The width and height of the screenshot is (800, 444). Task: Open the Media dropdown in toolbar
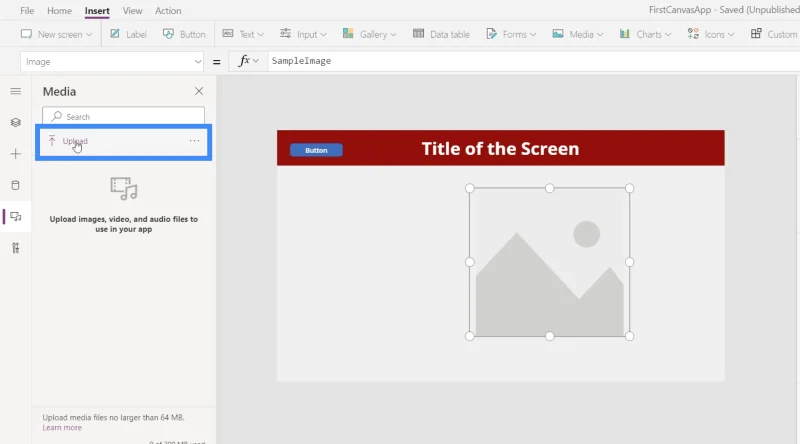[x=578, y=34]
